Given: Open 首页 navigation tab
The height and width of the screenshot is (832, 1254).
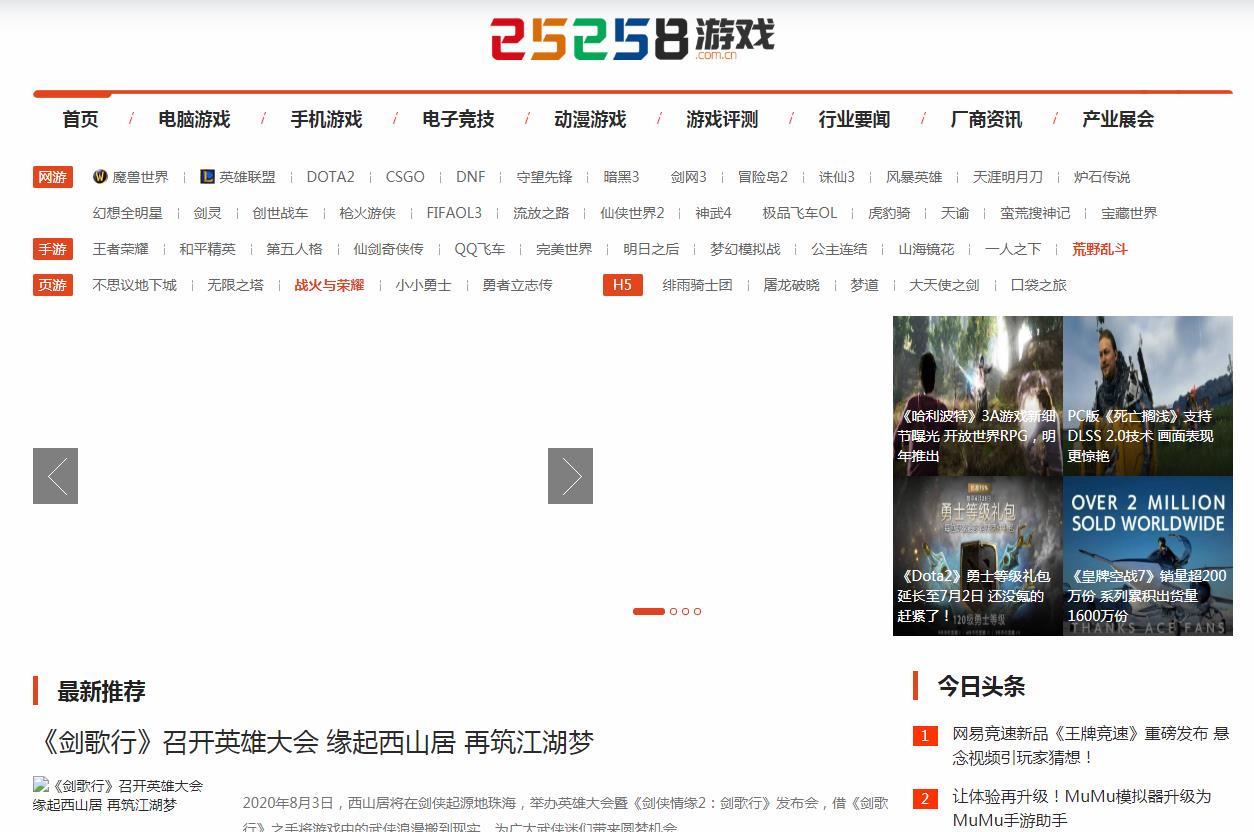Looking at the screenshot, I should tap(80, 119).
